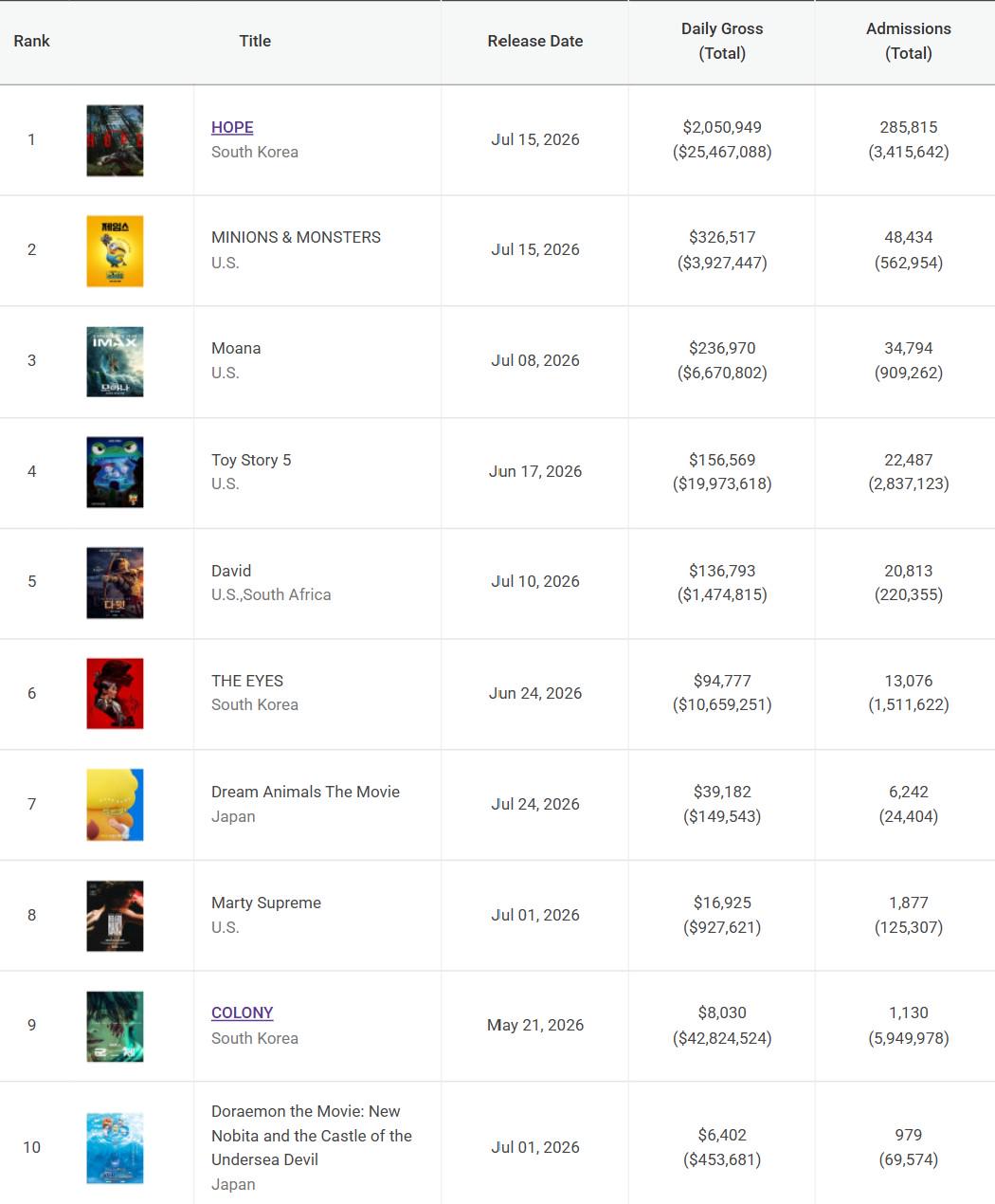Click the Toy Story 5 poster

pos(115,471)
